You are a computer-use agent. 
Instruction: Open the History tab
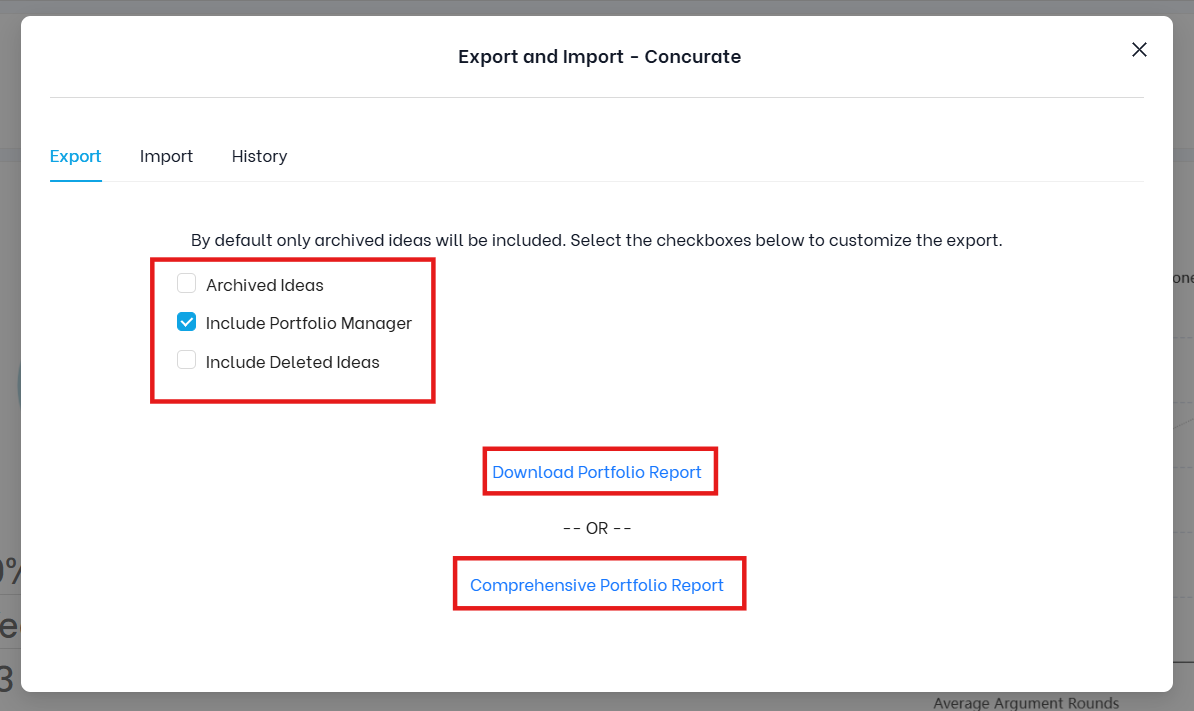pyautogui.click(x=259, y=156)
